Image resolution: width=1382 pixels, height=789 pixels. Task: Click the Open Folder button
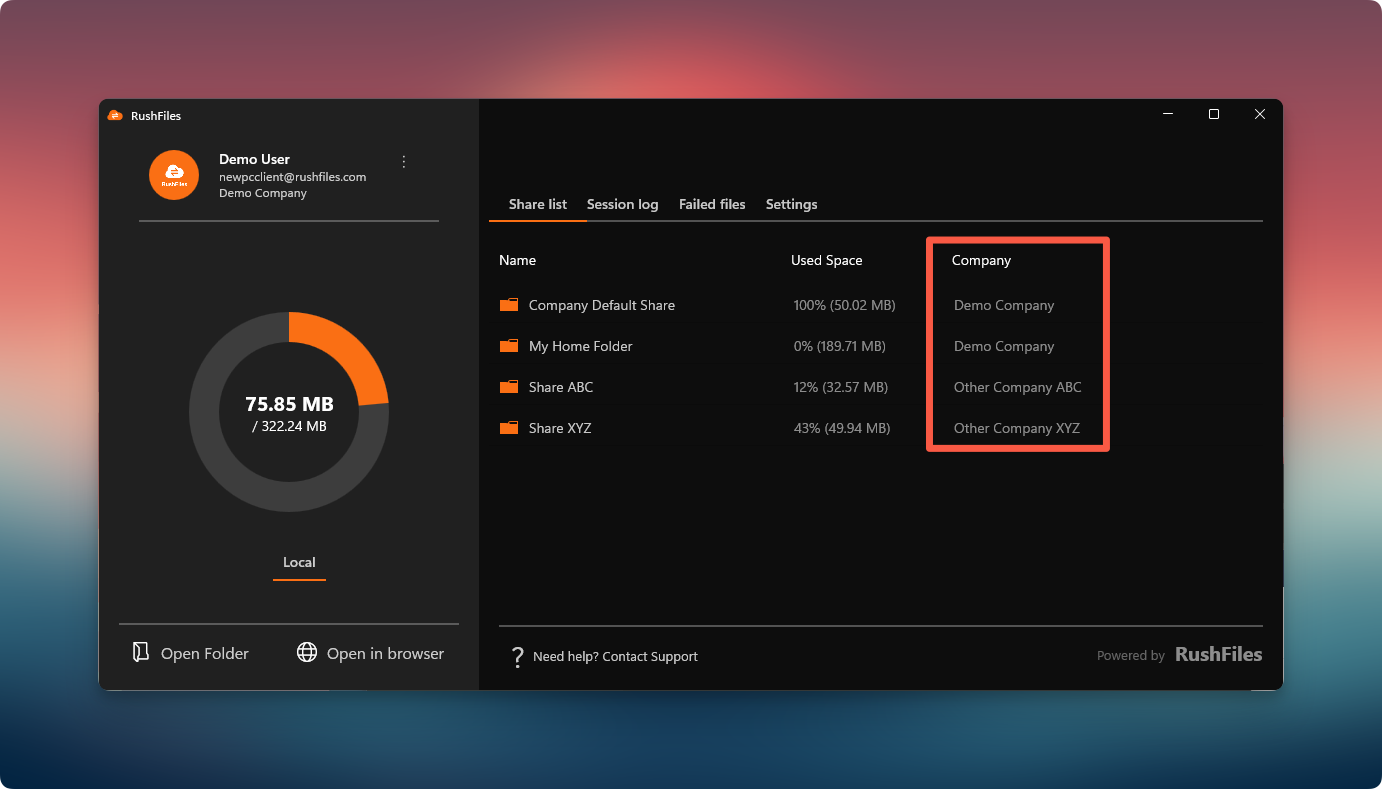coord(191,653)
